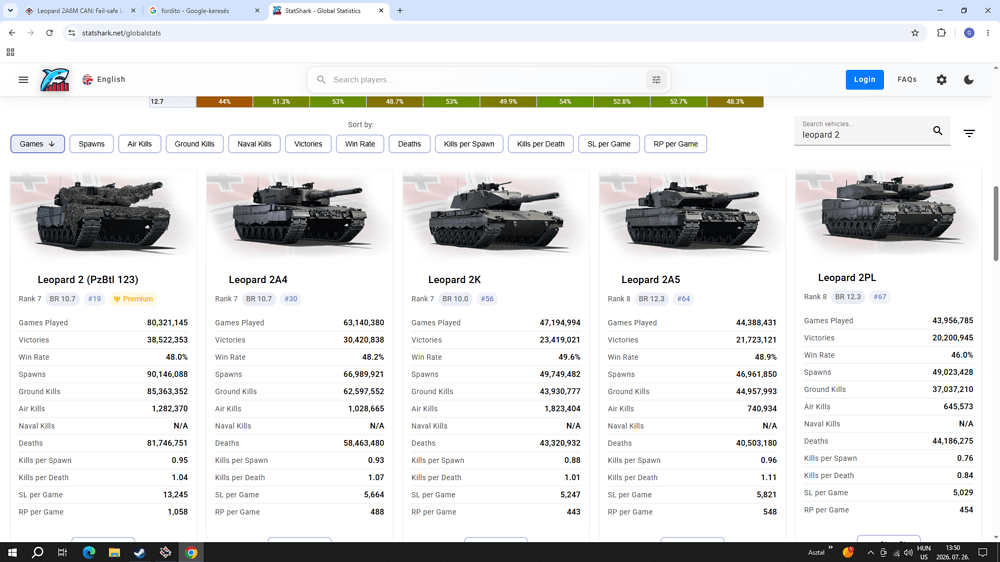Screen dimensions: 1000x562
Task: Sort vehicles by RP per Game
Action: 675,144
